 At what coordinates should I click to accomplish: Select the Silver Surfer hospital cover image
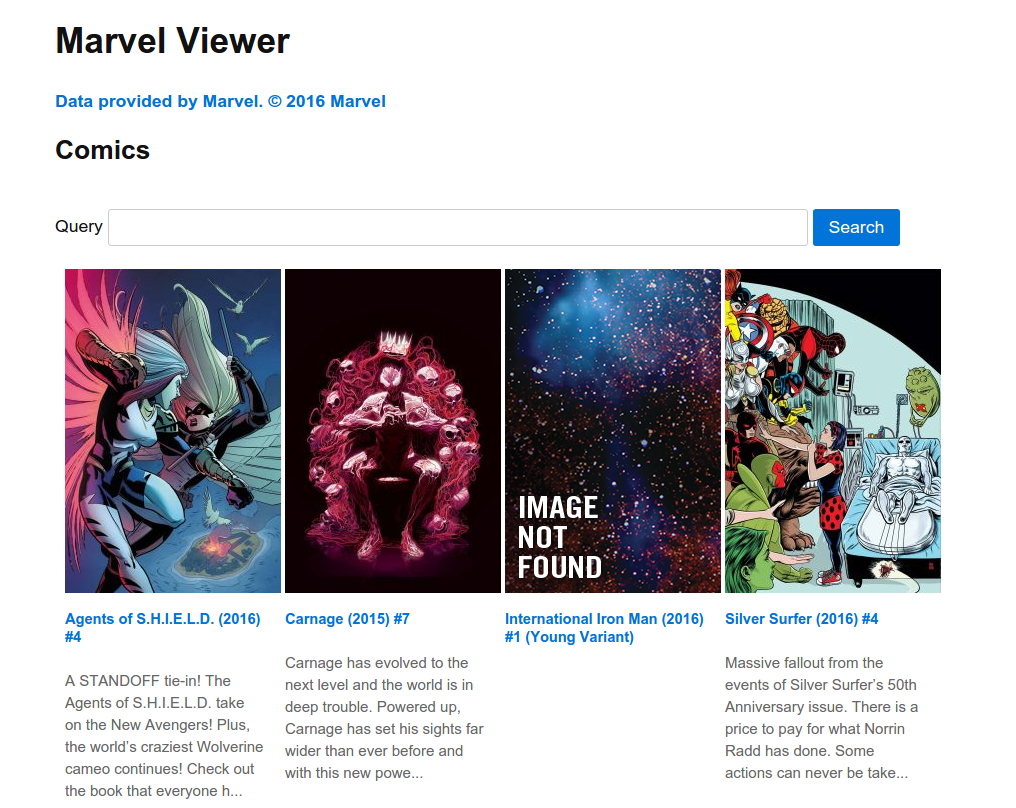tap(833, 431)
